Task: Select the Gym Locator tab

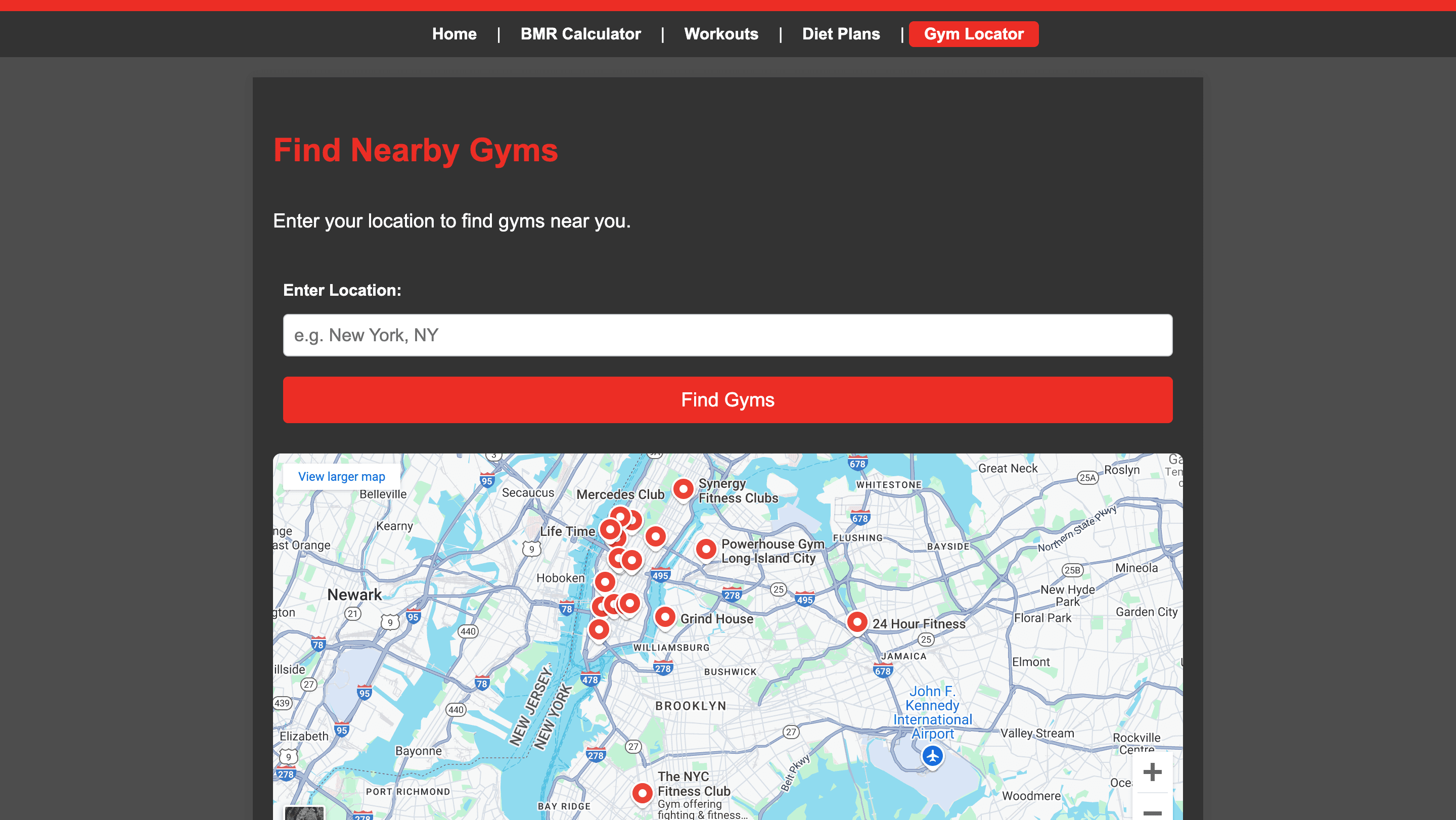Action: point(973,34)
